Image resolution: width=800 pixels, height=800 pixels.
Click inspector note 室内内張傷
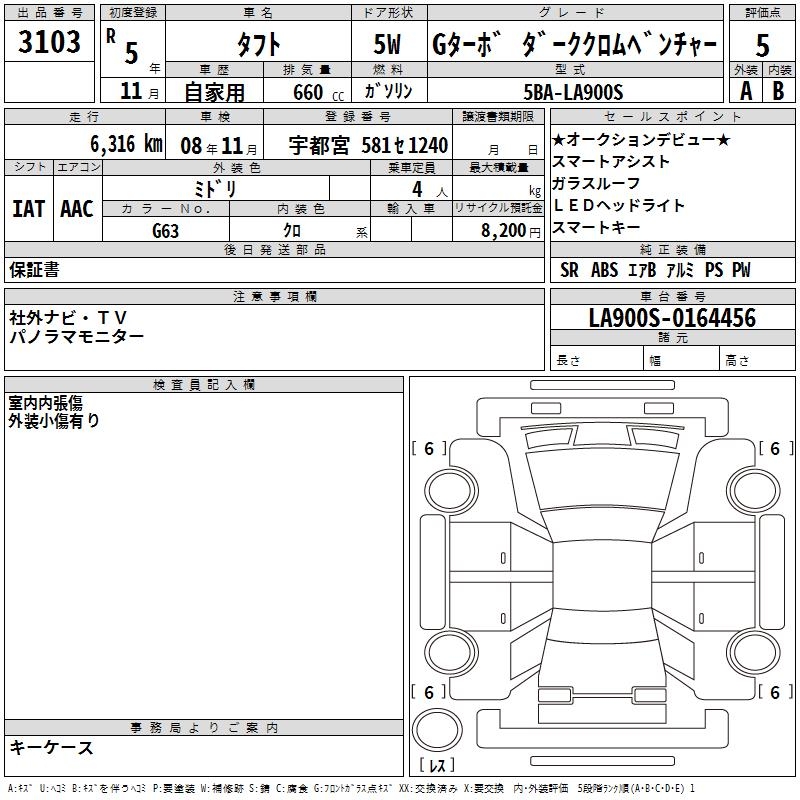pos(45,403)
